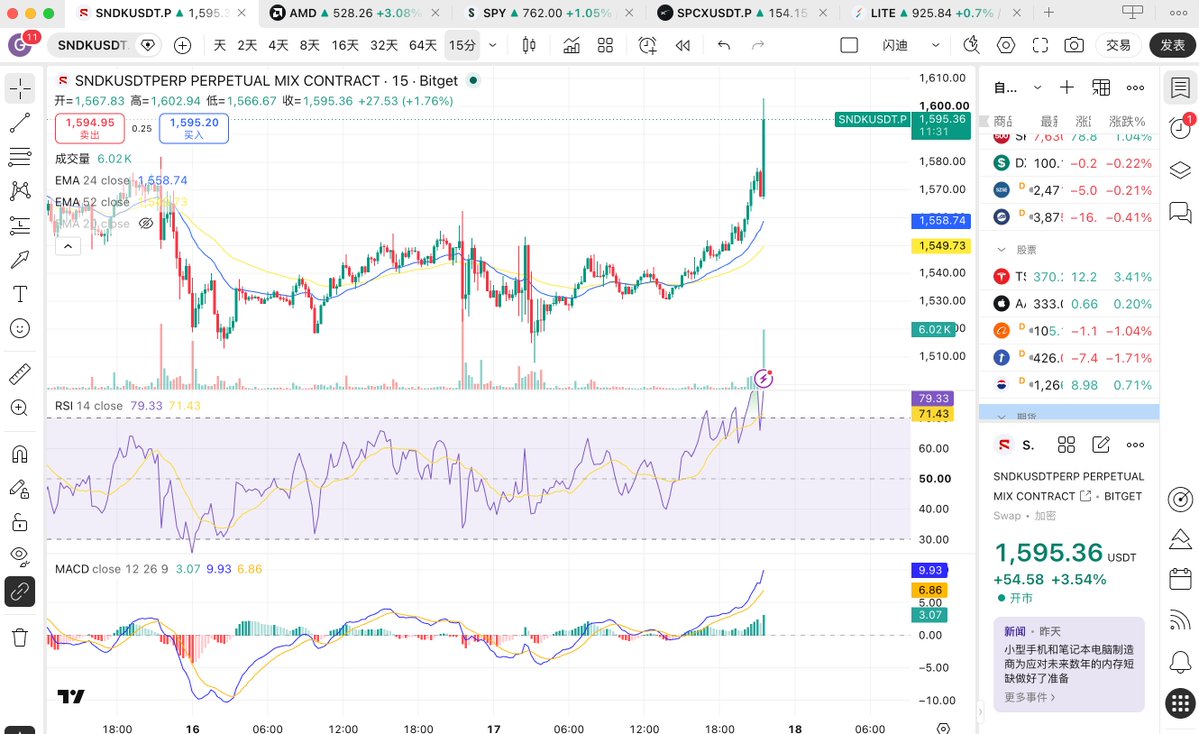
Task: Show the hidden EMA indicator eye icon
Action: 145,223
